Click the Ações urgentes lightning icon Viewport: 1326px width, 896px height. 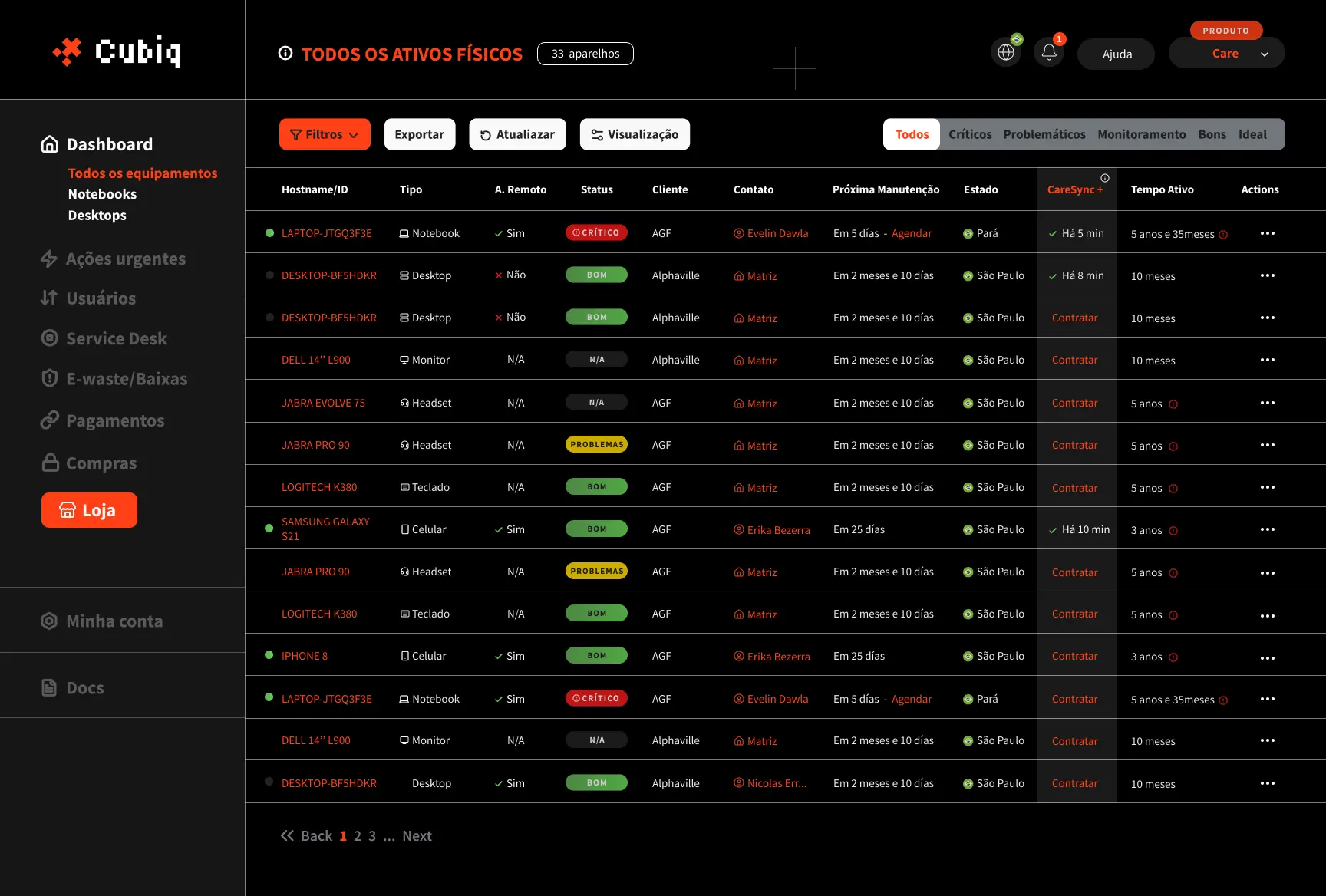click(x=49, y=259)
